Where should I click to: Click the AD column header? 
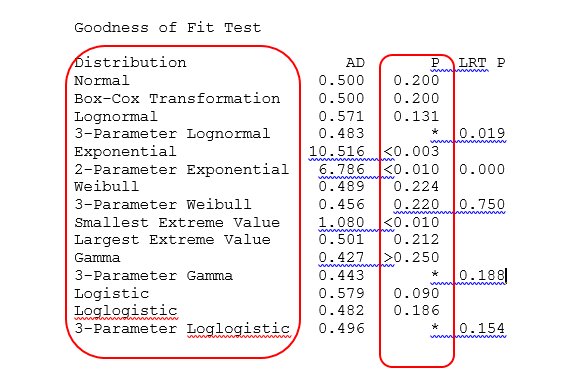(x=355, y=62)
